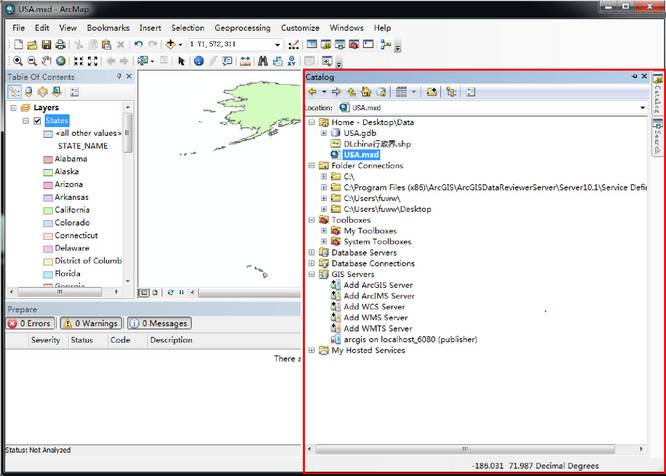This screenshot has height=476, width=666.
Task: Open the File menu
Action: coord(19,28)
